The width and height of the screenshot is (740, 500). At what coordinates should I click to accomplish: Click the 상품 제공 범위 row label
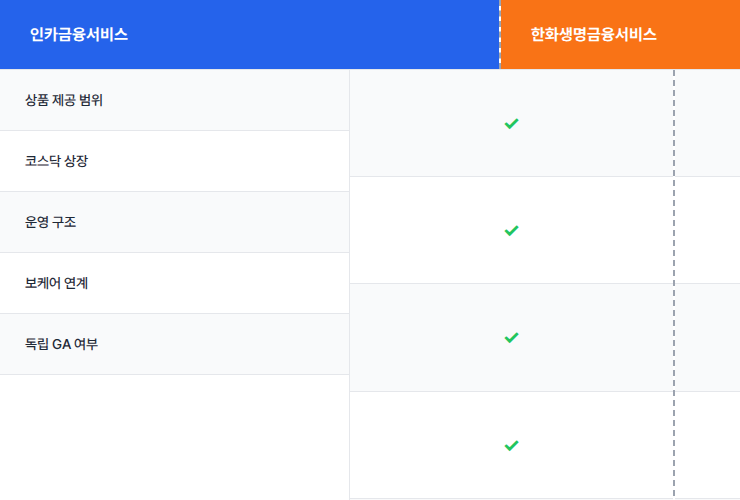(x=64, y=100)
